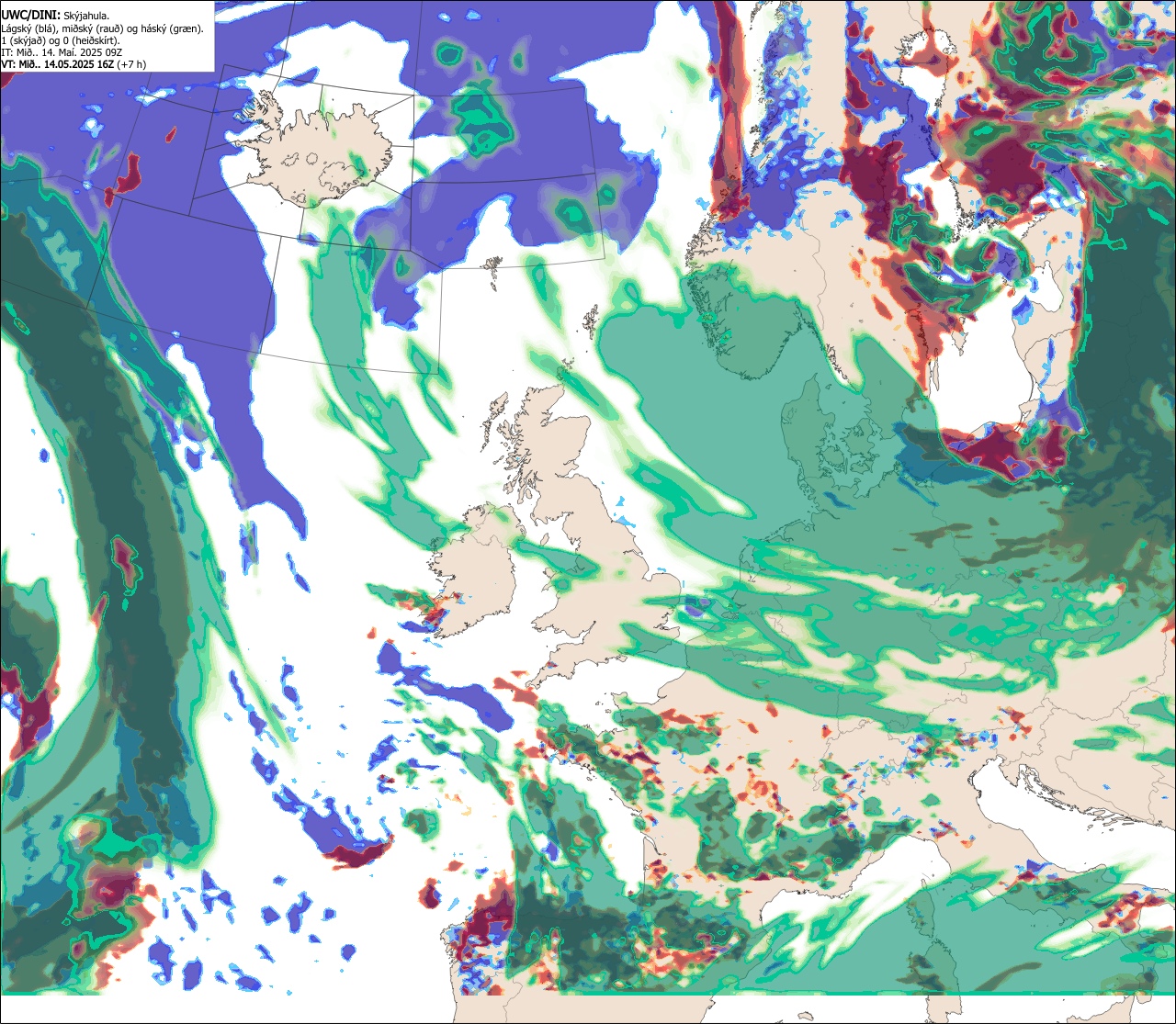Click the "miðský (rauð)" legend text
Image resolution: width=1176 pixels, height=1024 pixels.
[x=93, y=29]
